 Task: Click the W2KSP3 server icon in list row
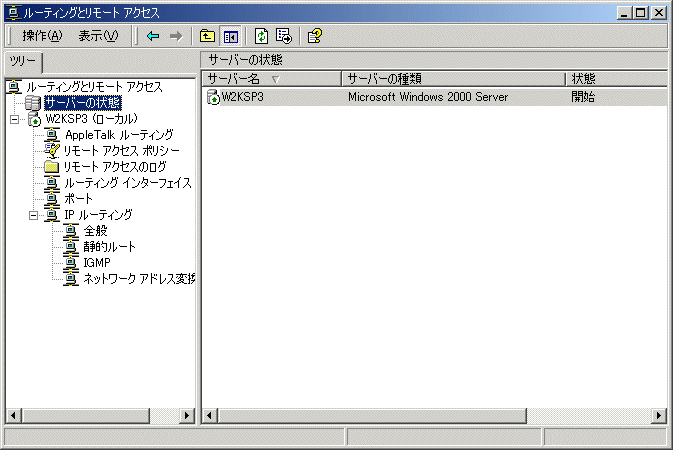click(213, 97)
